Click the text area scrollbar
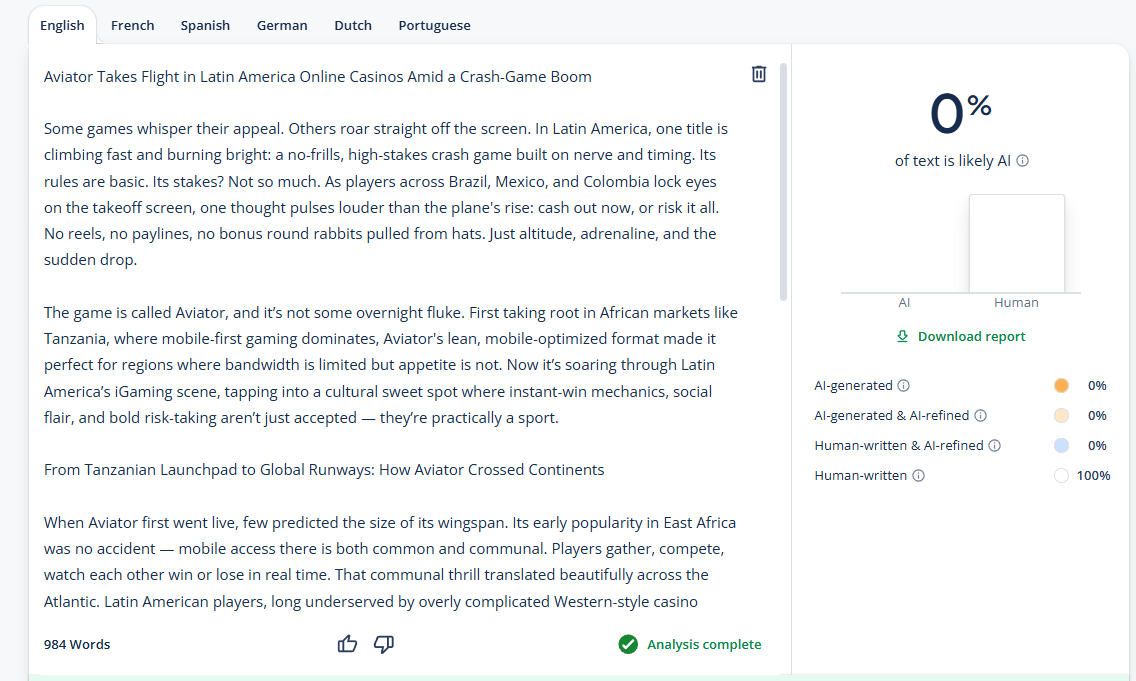 click(783, 180)
